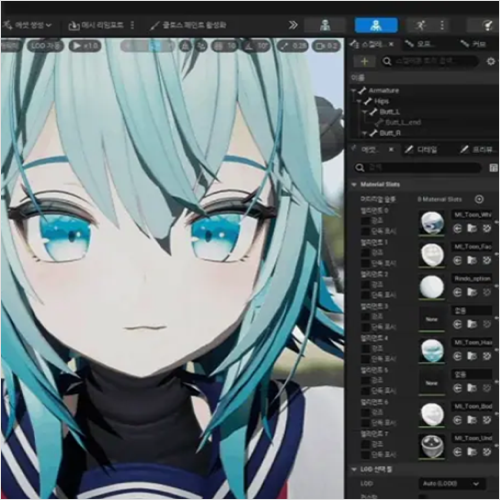
Task: Click the Reimport Mesh toolbar button
Action: (x=96, y=25)
